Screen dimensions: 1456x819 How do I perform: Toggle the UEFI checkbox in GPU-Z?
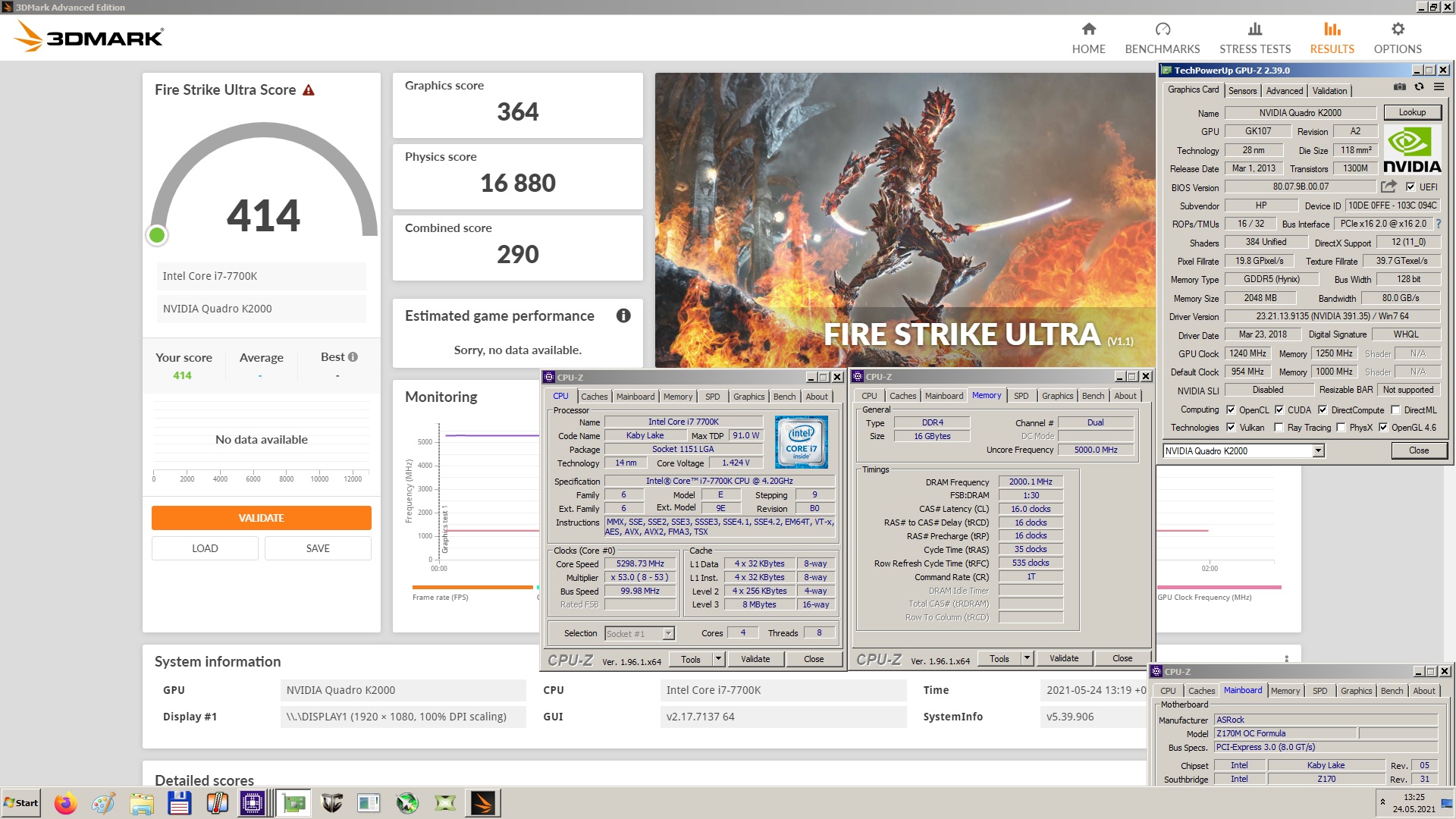click(x=1410, y=187)
